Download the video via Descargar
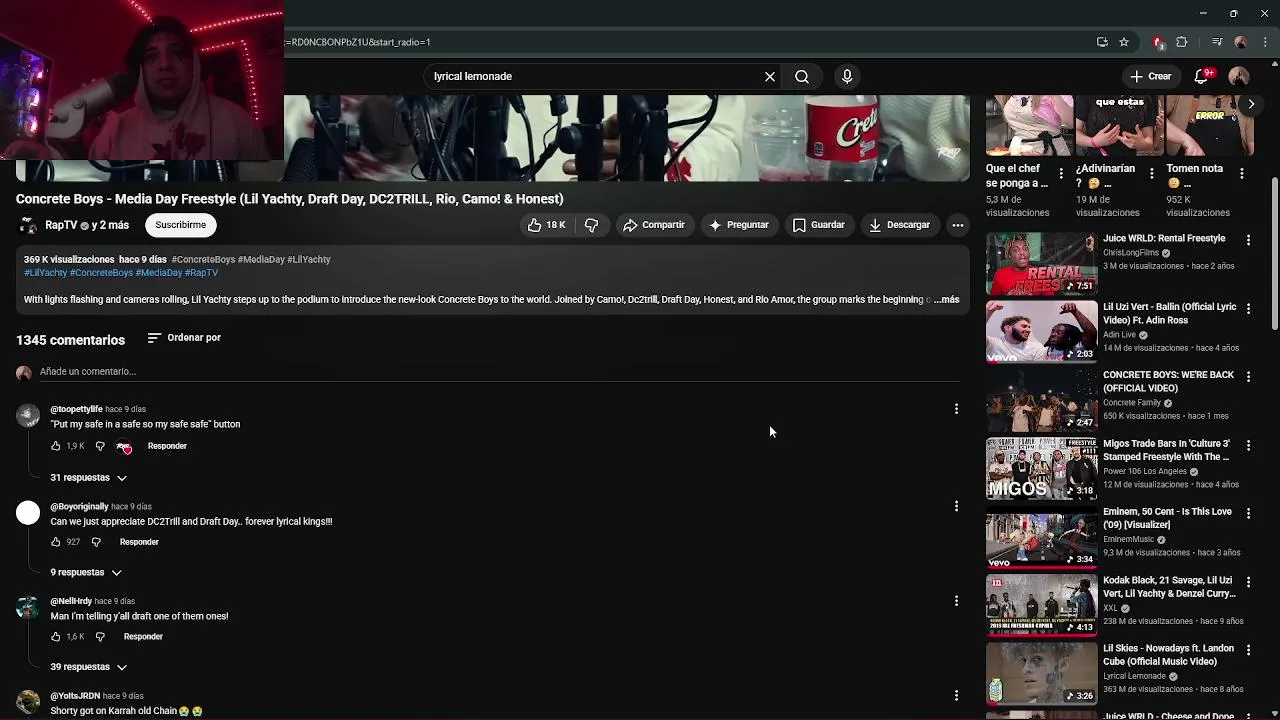The image size is (1280, 720). tap(899, 225)
